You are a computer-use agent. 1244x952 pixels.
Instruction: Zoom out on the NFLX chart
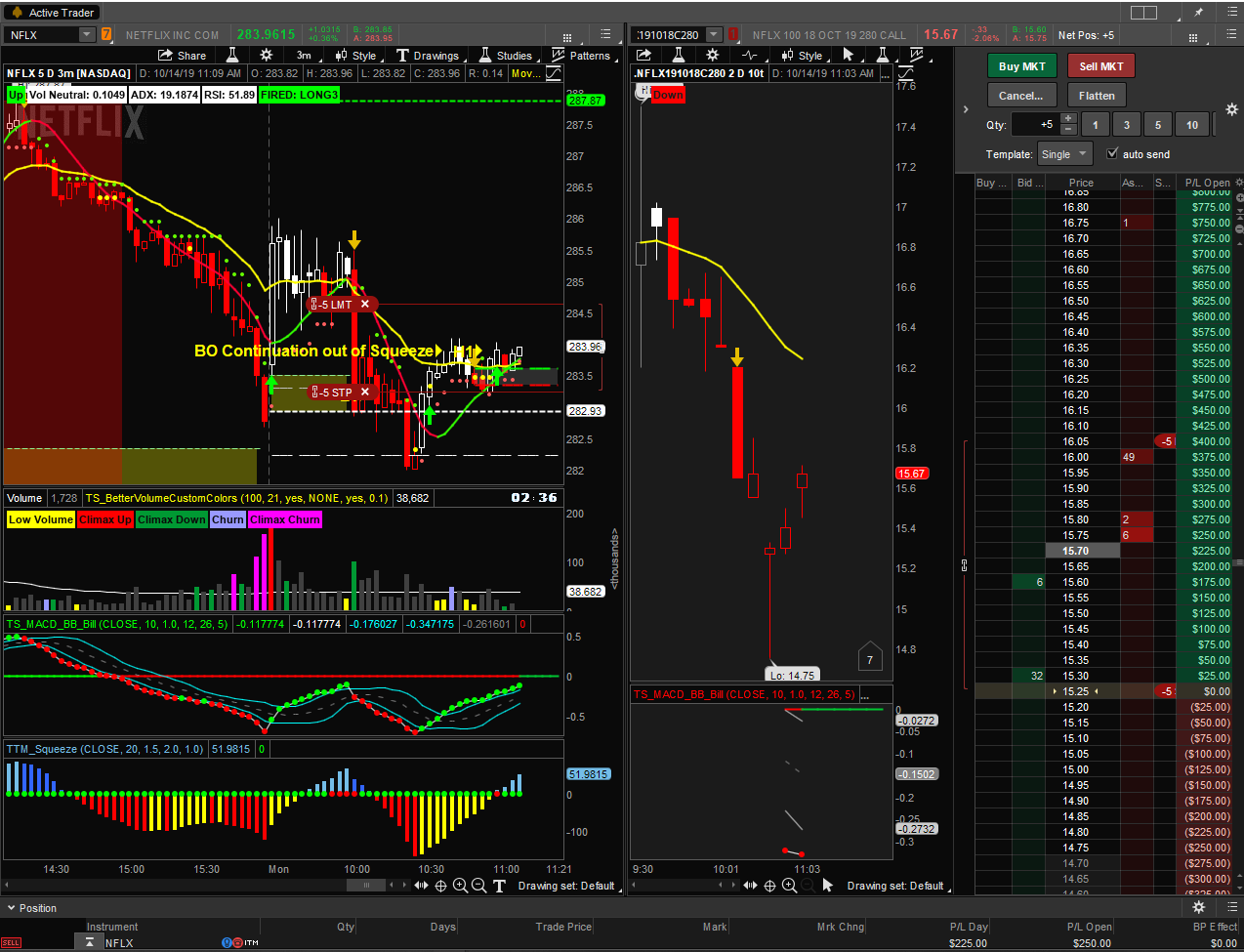478,886
